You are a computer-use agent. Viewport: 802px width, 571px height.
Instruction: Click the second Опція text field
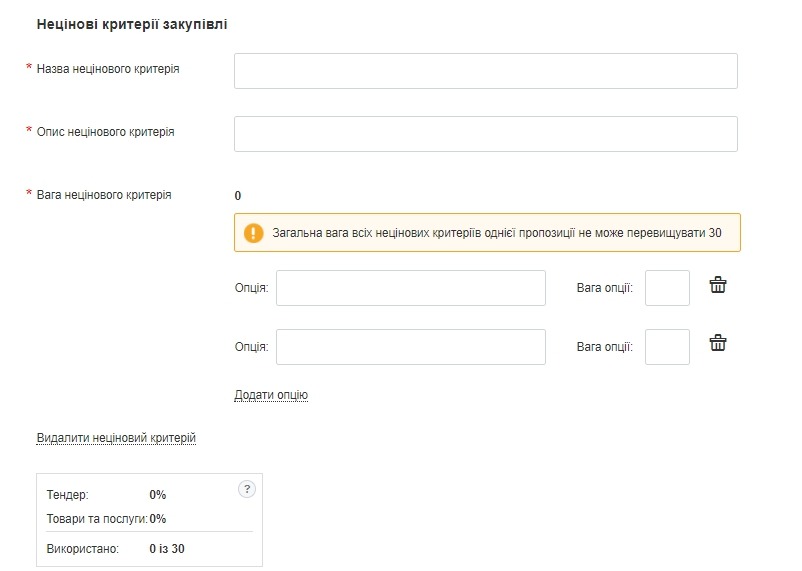click(410, 347)
